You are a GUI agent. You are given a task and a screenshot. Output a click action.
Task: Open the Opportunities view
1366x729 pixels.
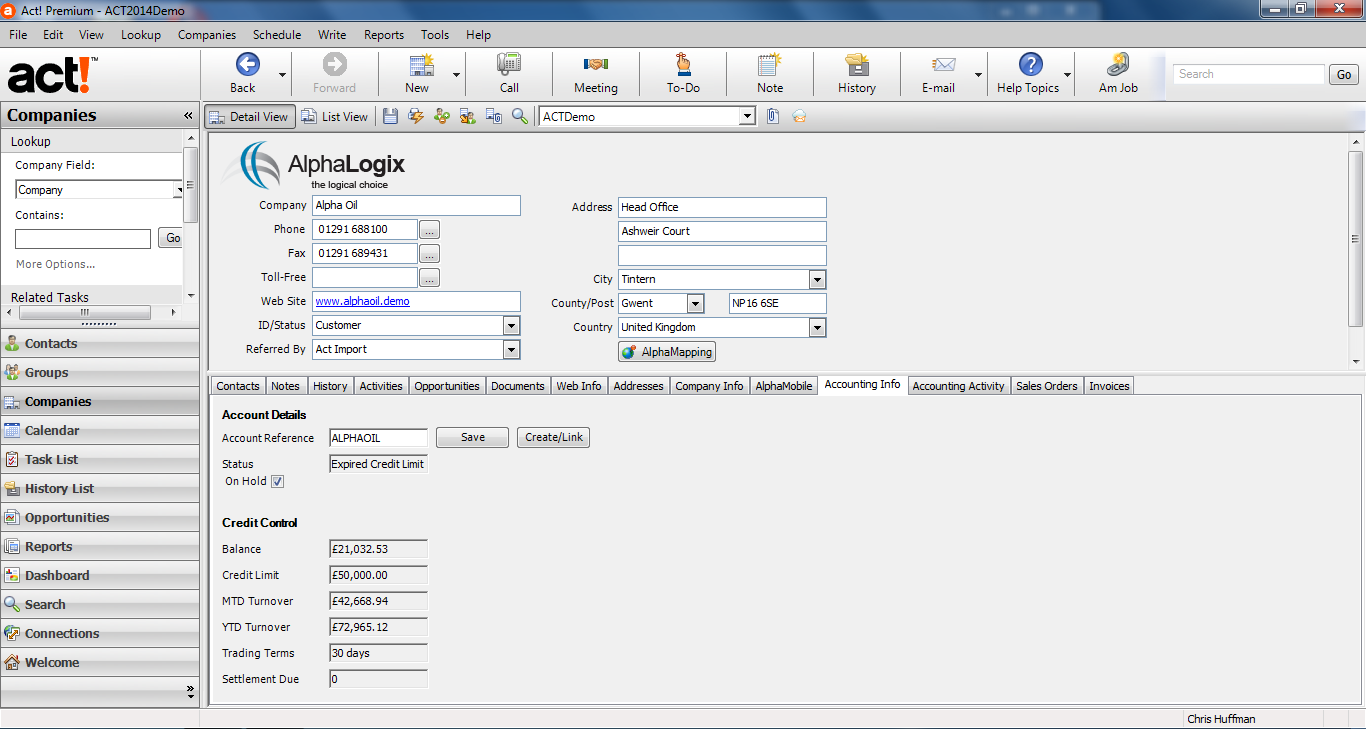[100, 517]
